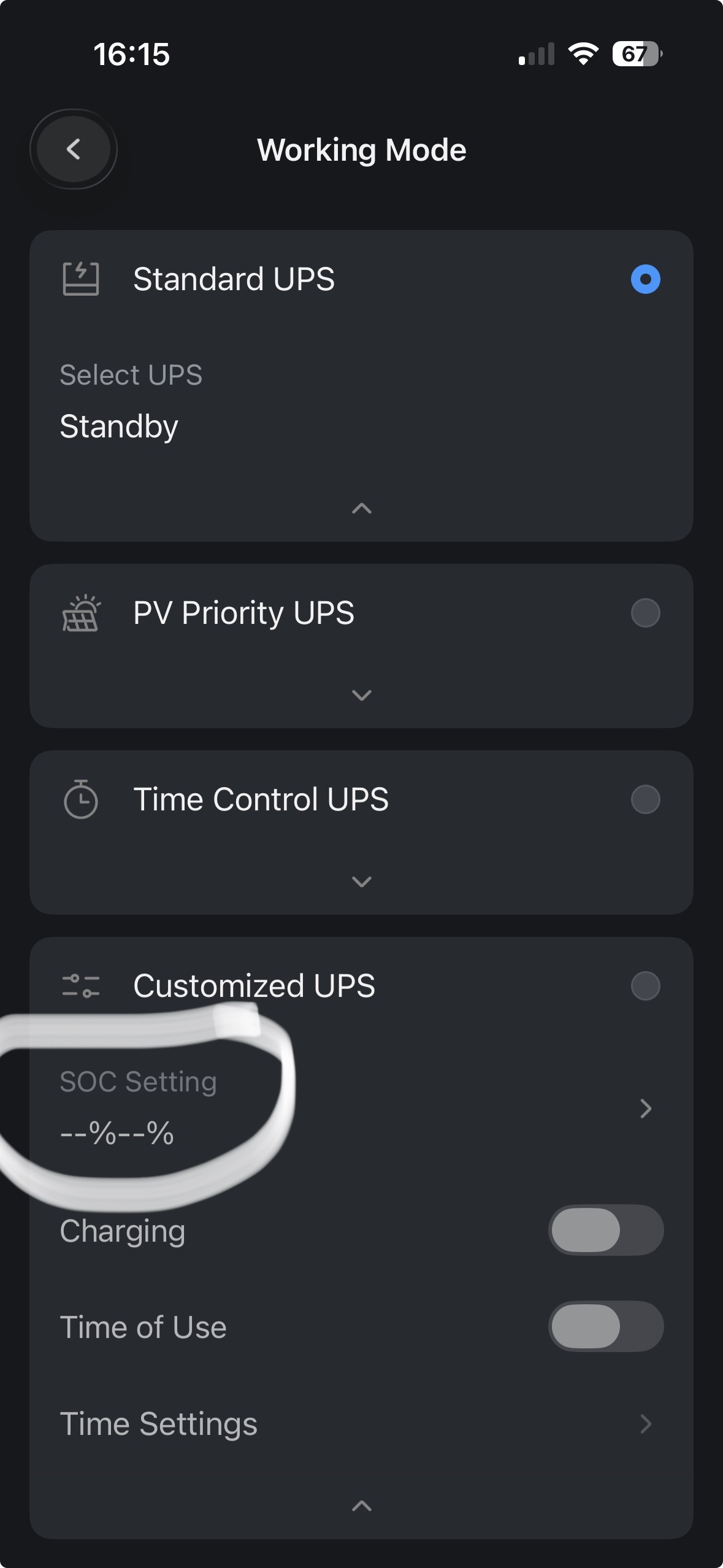Tap the battery level indicator

pos(637,54)
